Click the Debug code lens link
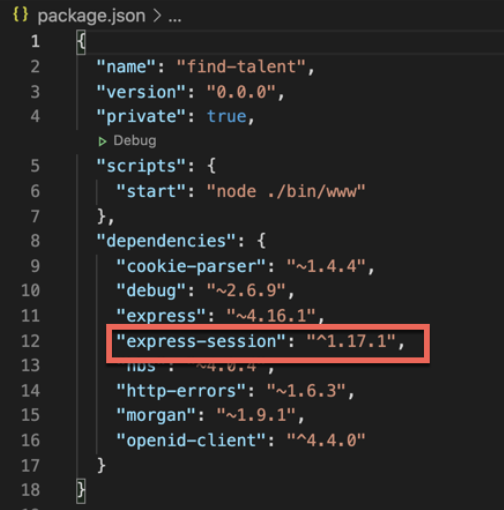This screenshot has width=504, height=510. 135,141
